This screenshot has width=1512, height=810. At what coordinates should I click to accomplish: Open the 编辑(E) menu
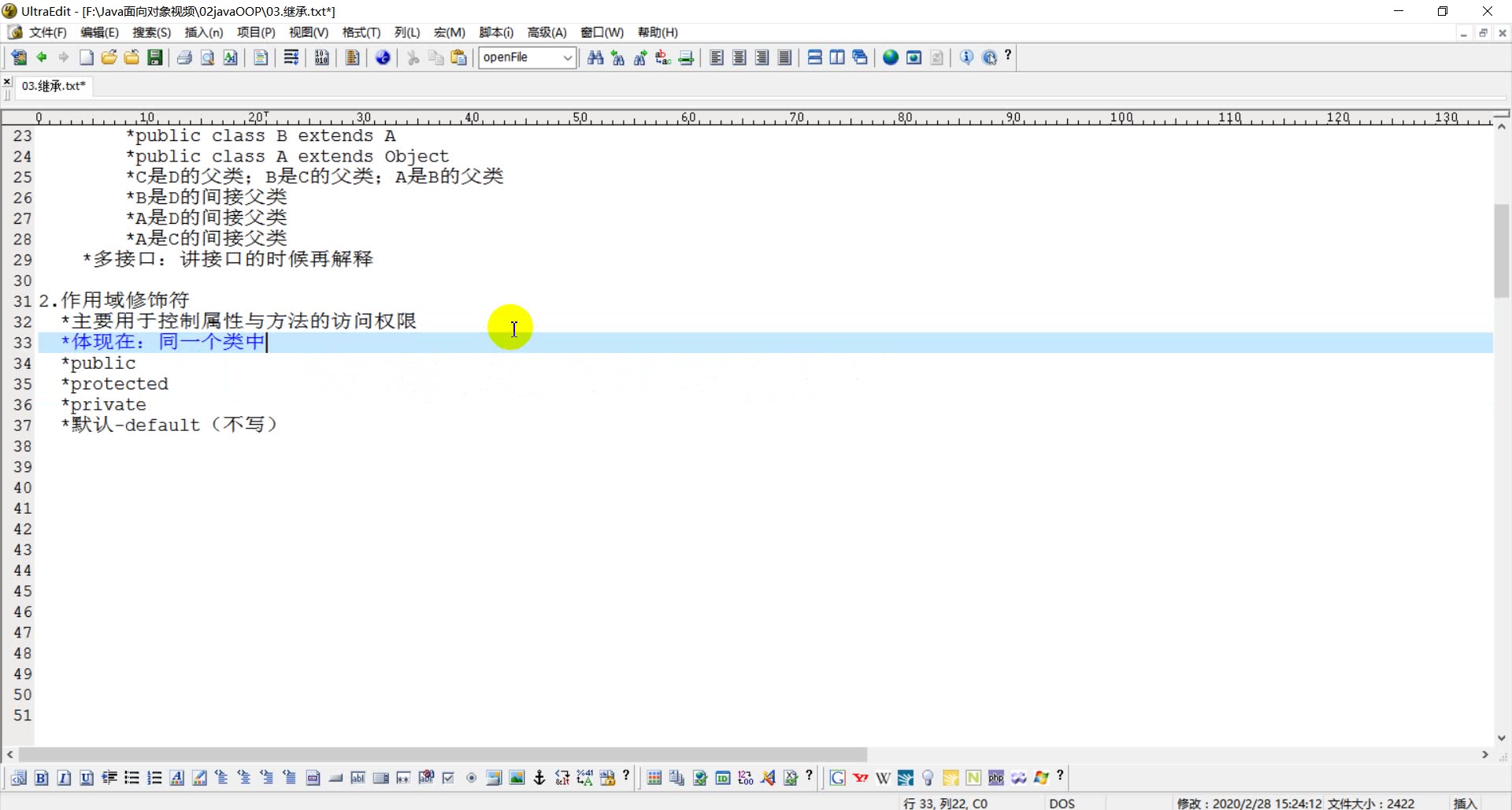click(99, 32)
